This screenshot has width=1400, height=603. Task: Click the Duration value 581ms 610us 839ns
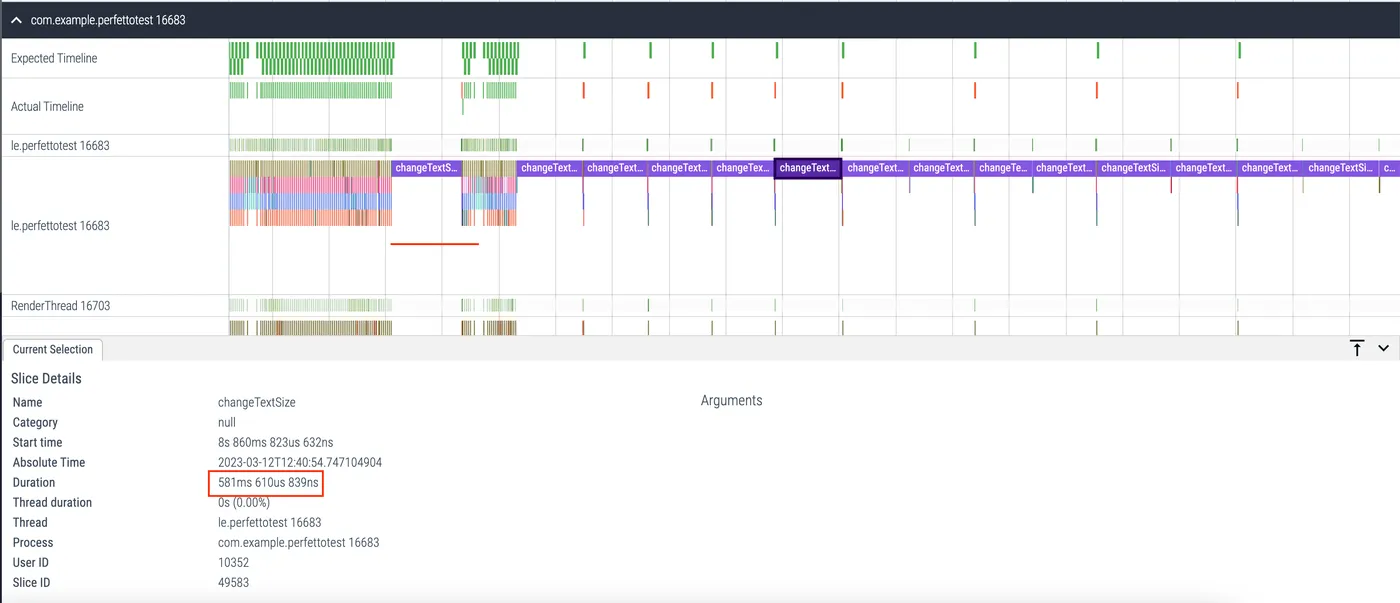[269, 483]
